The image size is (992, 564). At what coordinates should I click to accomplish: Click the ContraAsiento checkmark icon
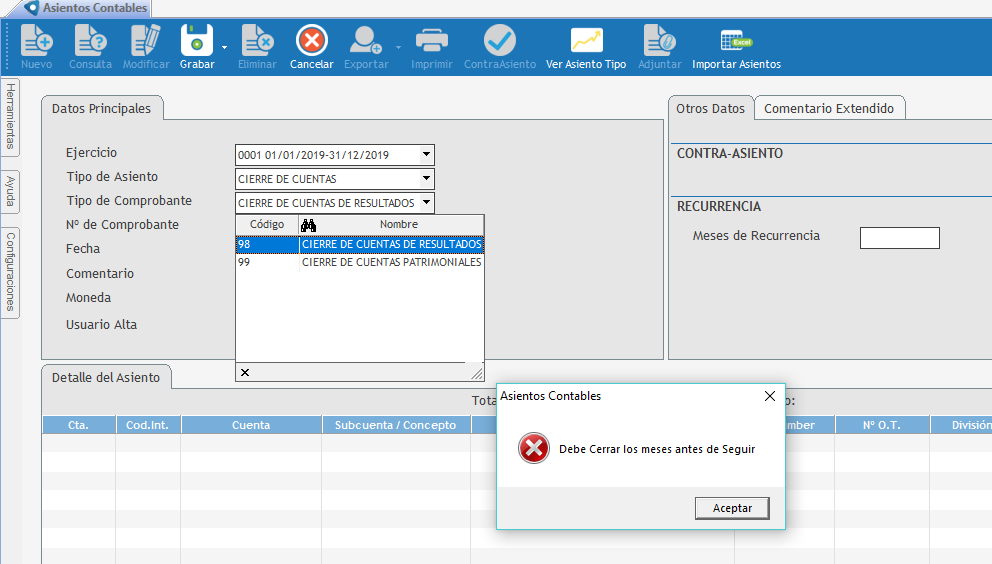pyautogui.click(x=500, y=41)
